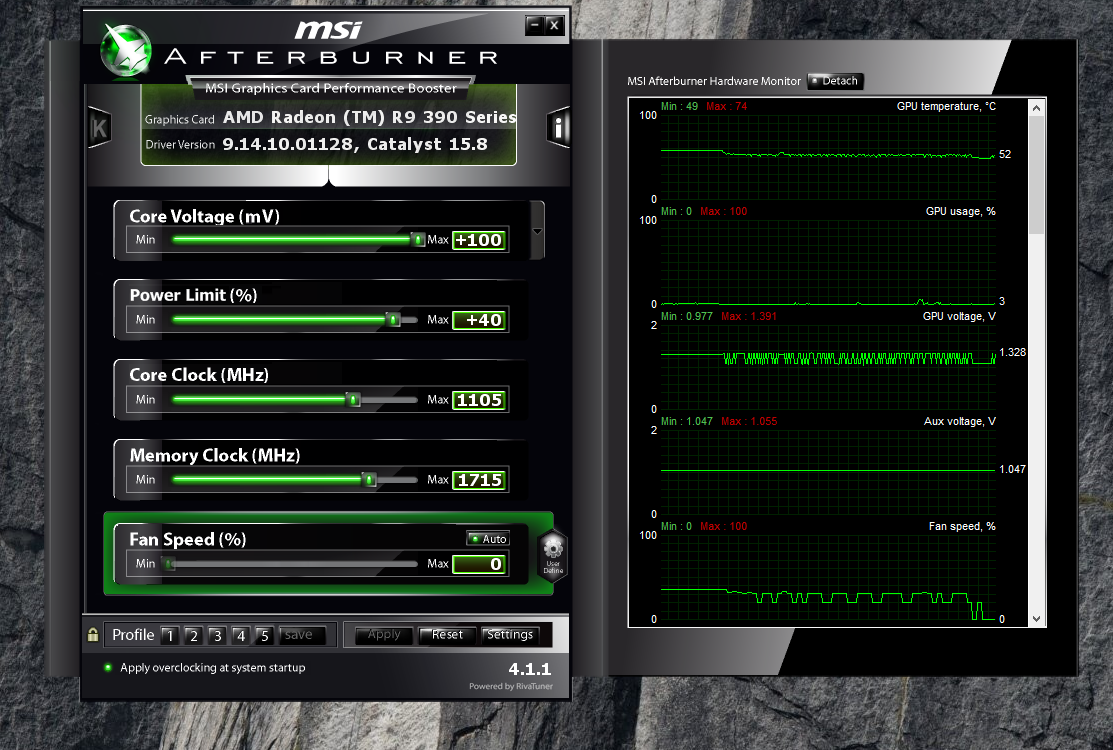Image resolution: width=1113 pixels, height=750 pixels.
Task: Click the current GPU temperature value 52
Action: click(1005, 155)
